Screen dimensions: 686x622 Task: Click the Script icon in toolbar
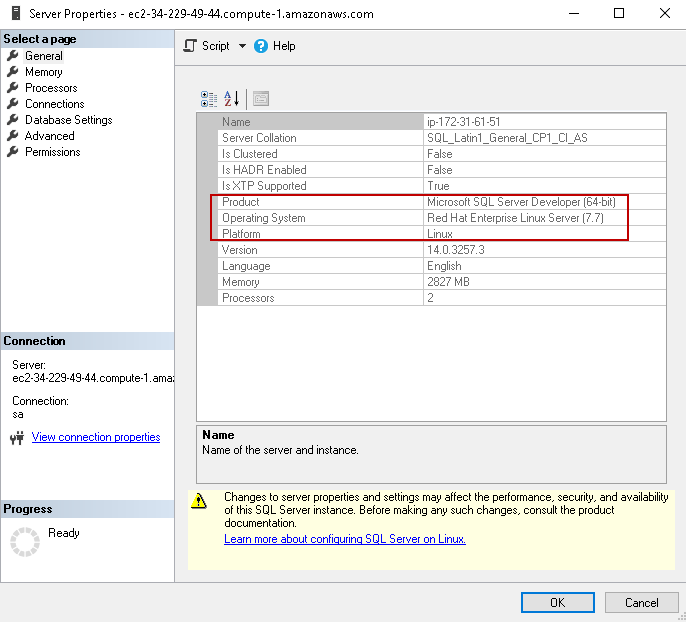point(190,46)
